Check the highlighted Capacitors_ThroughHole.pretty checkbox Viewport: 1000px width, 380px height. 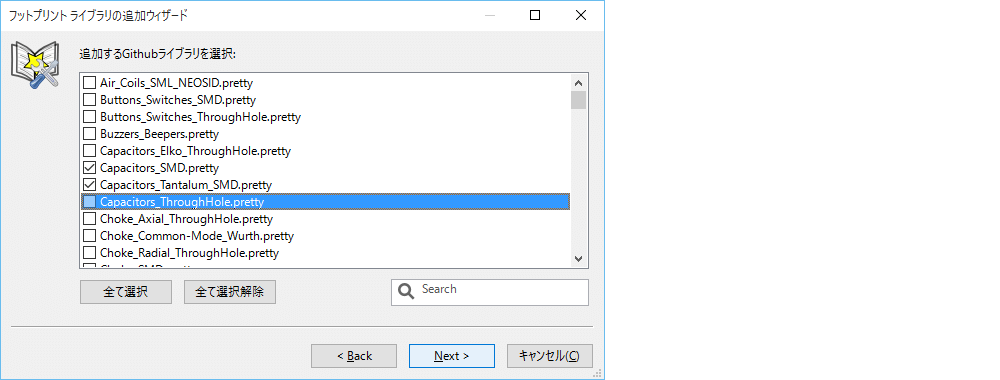click(89, 202)
